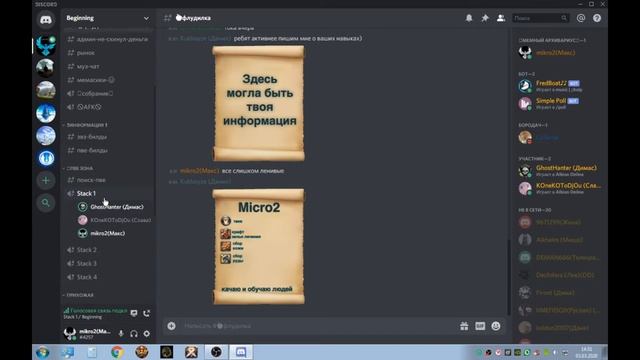This screenshot has height=360, width=640.
Task: Click own user avatar in bottom panel
Action: click(70, 333)
